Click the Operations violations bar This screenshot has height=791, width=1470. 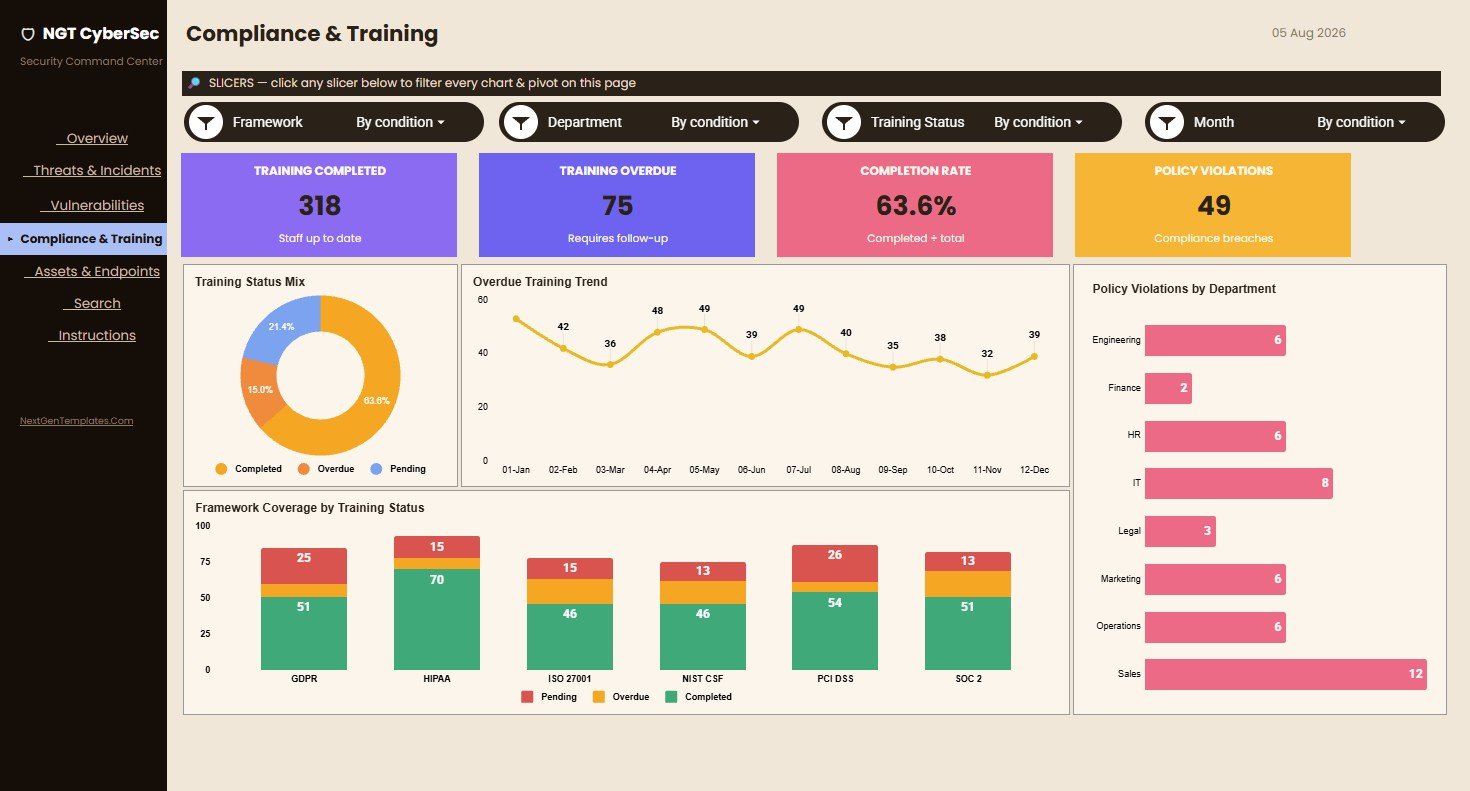[1215, 627]
